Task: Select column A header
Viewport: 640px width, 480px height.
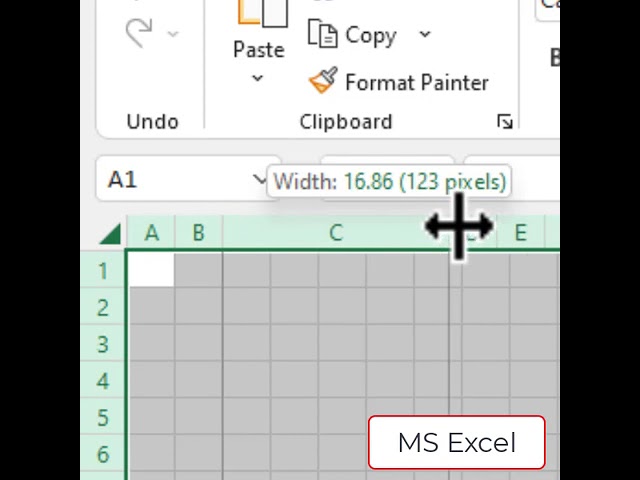Action: (151, 233)
